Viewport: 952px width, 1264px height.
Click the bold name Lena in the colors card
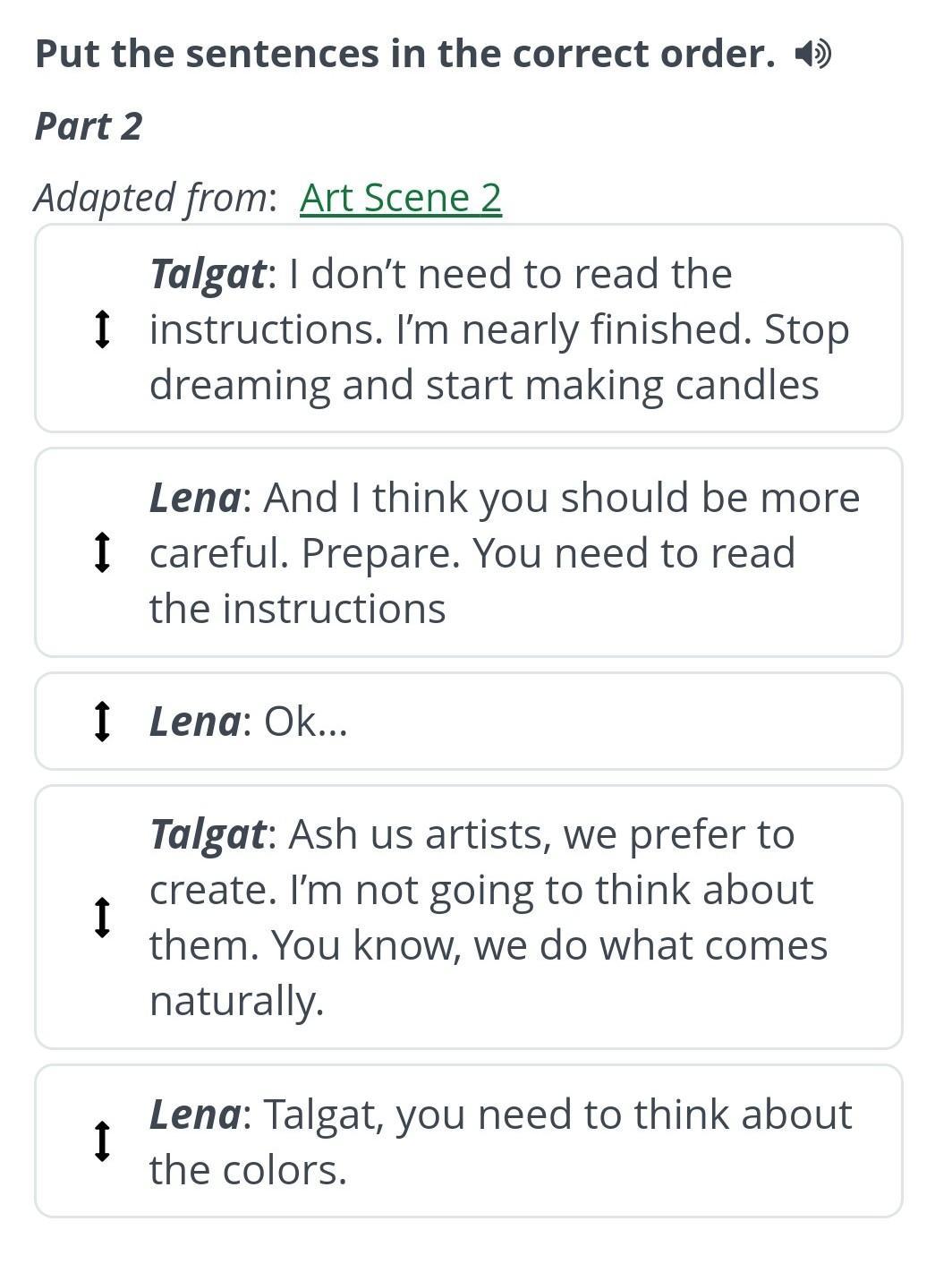click(194, 1115)
